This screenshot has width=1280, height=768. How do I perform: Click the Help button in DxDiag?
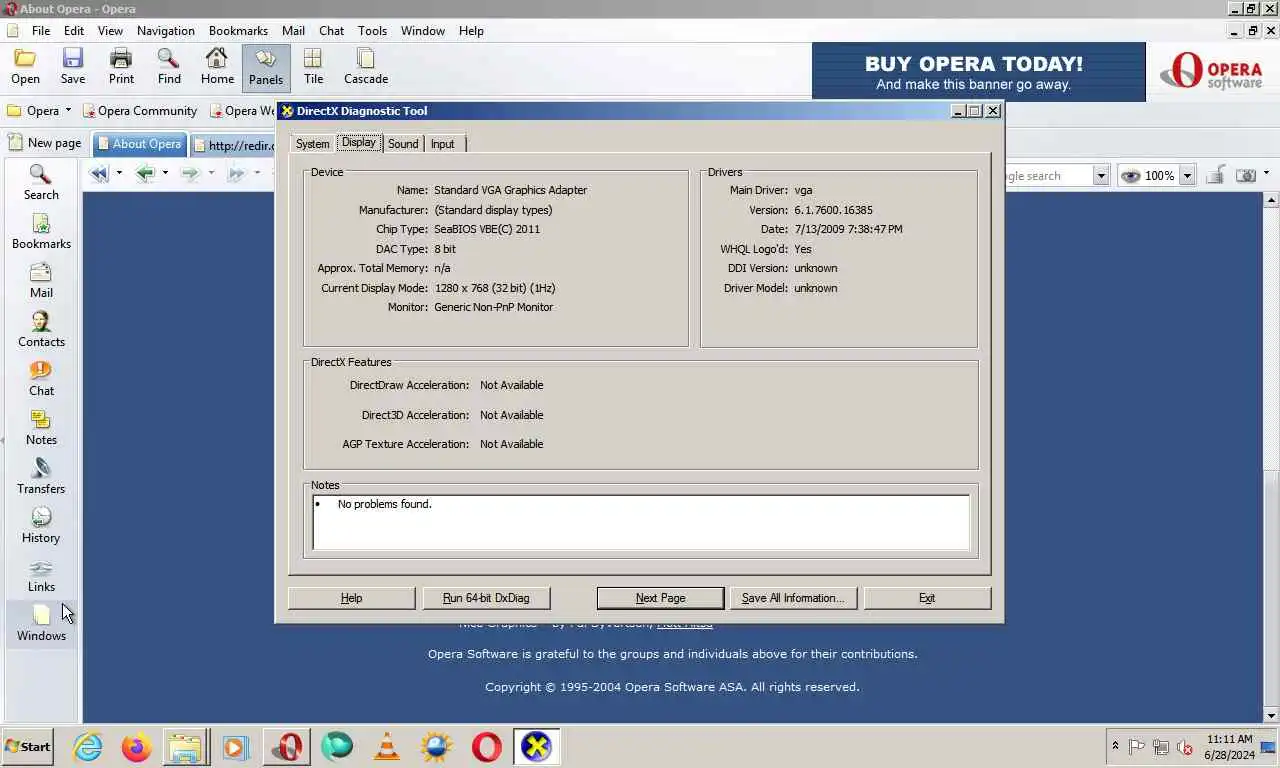(351, 598)
